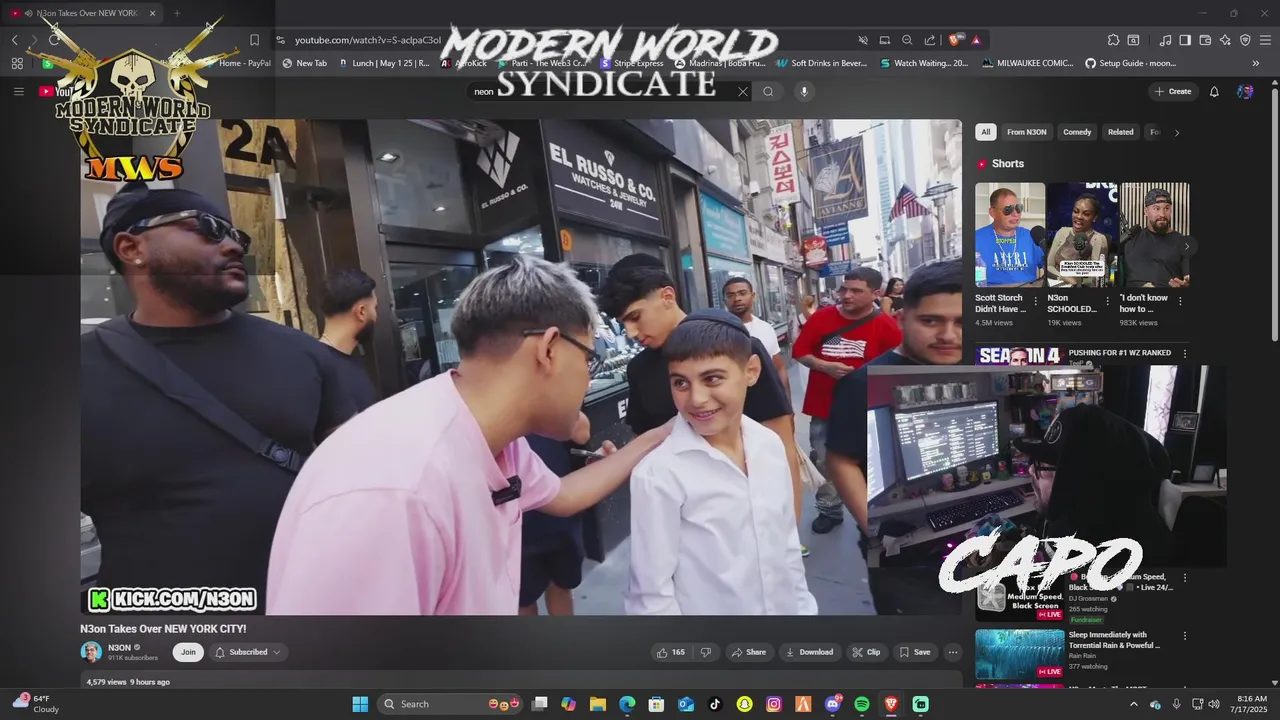This screenshot has height=720, width=1280.
Task: Select the Comedy filter chip
Action: (1077, 132)
